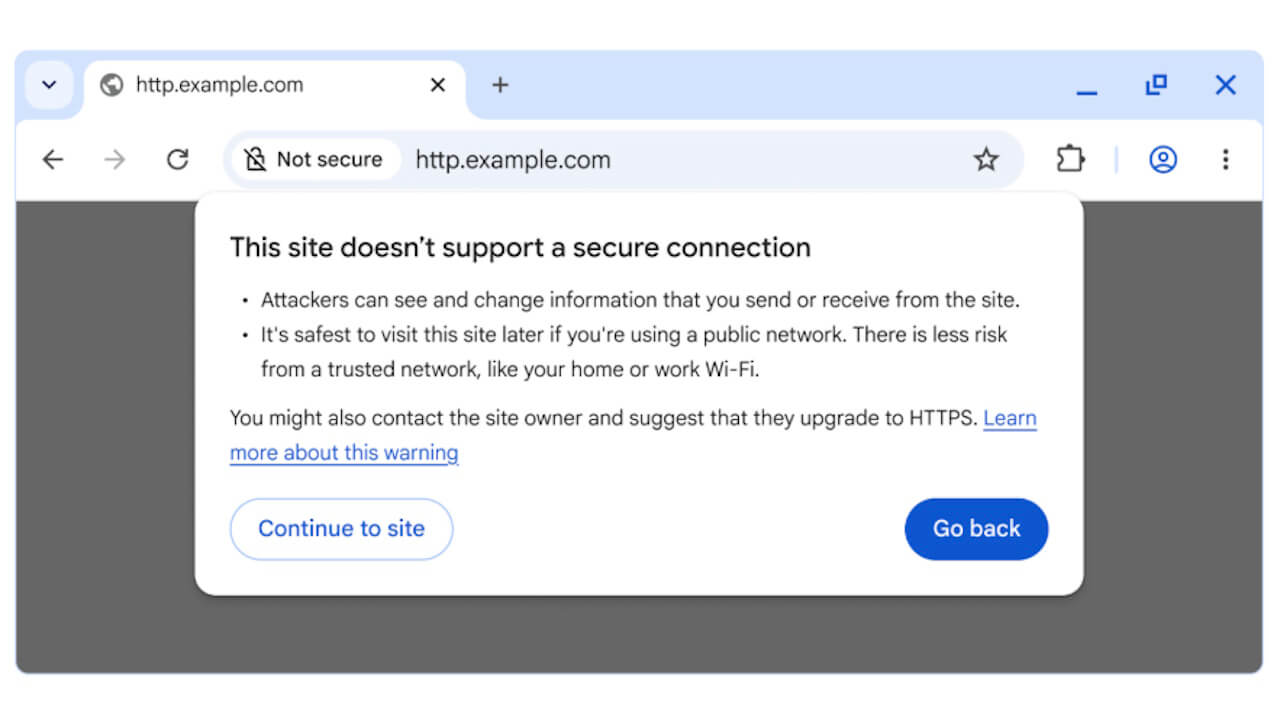This screenshot has width=1280, height=720.
Task: Click the back arrow navigation button
Action: pyautogui.click(x=52, y=159)
